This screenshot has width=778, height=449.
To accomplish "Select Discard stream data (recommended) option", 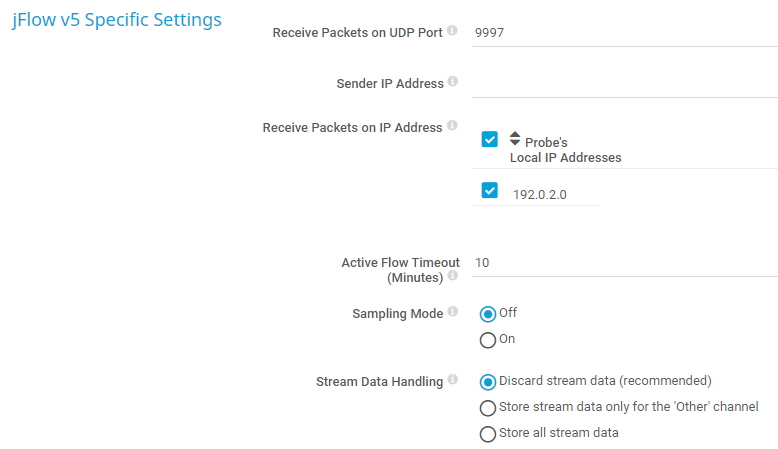I will (488, 381).
